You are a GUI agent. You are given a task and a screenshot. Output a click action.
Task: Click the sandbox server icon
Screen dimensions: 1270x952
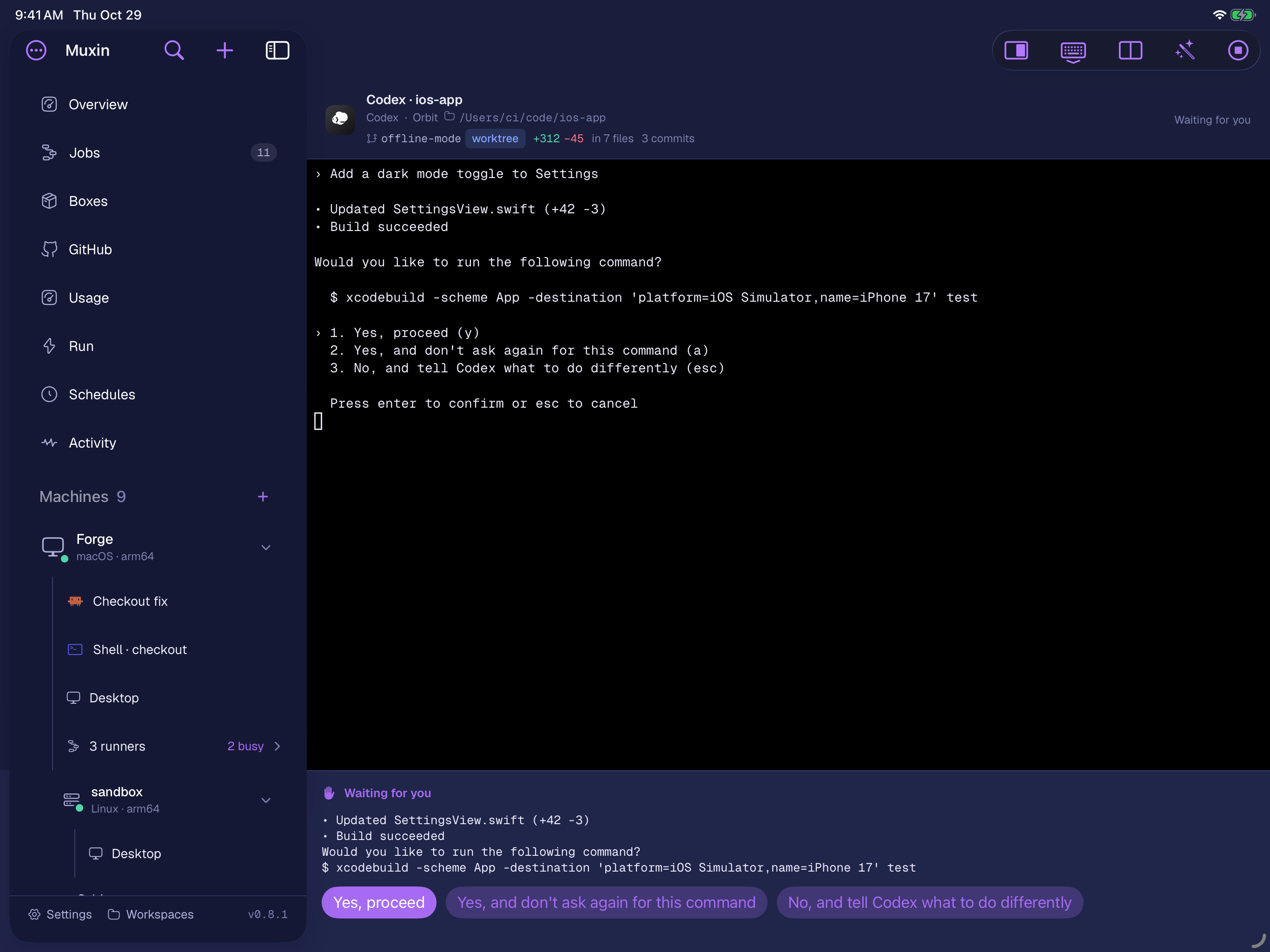coord(72,800)
